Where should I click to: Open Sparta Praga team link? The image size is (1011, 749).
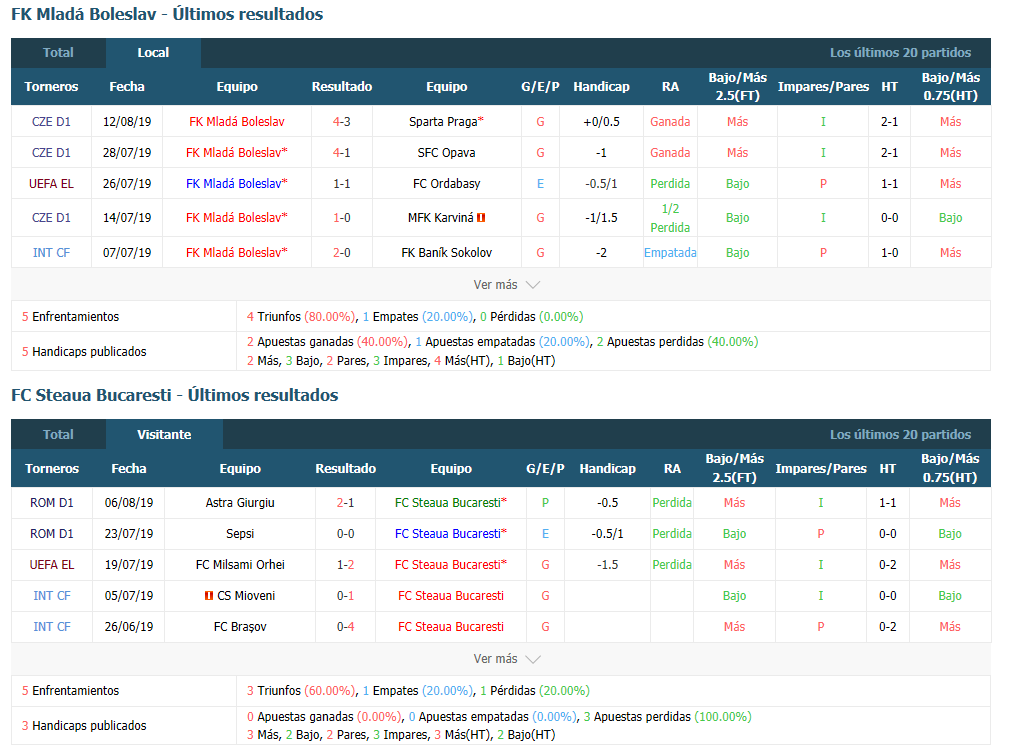pos(446,121)
